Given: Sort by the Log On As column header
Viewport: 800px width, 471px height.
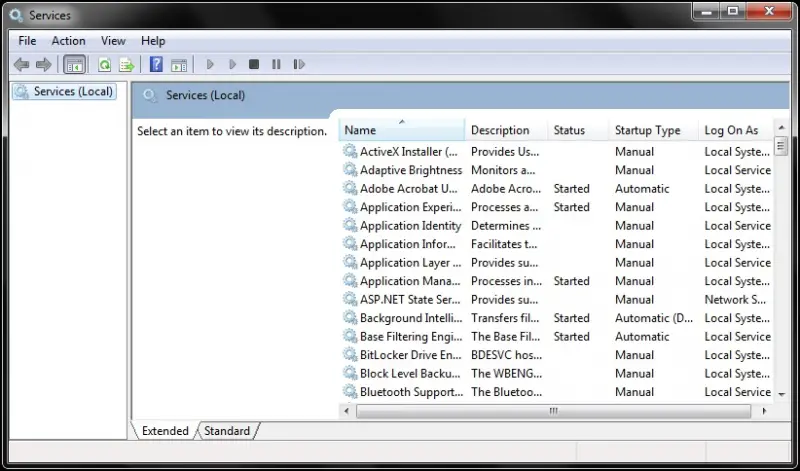Looking at the screenshot, I should (736, 130).
